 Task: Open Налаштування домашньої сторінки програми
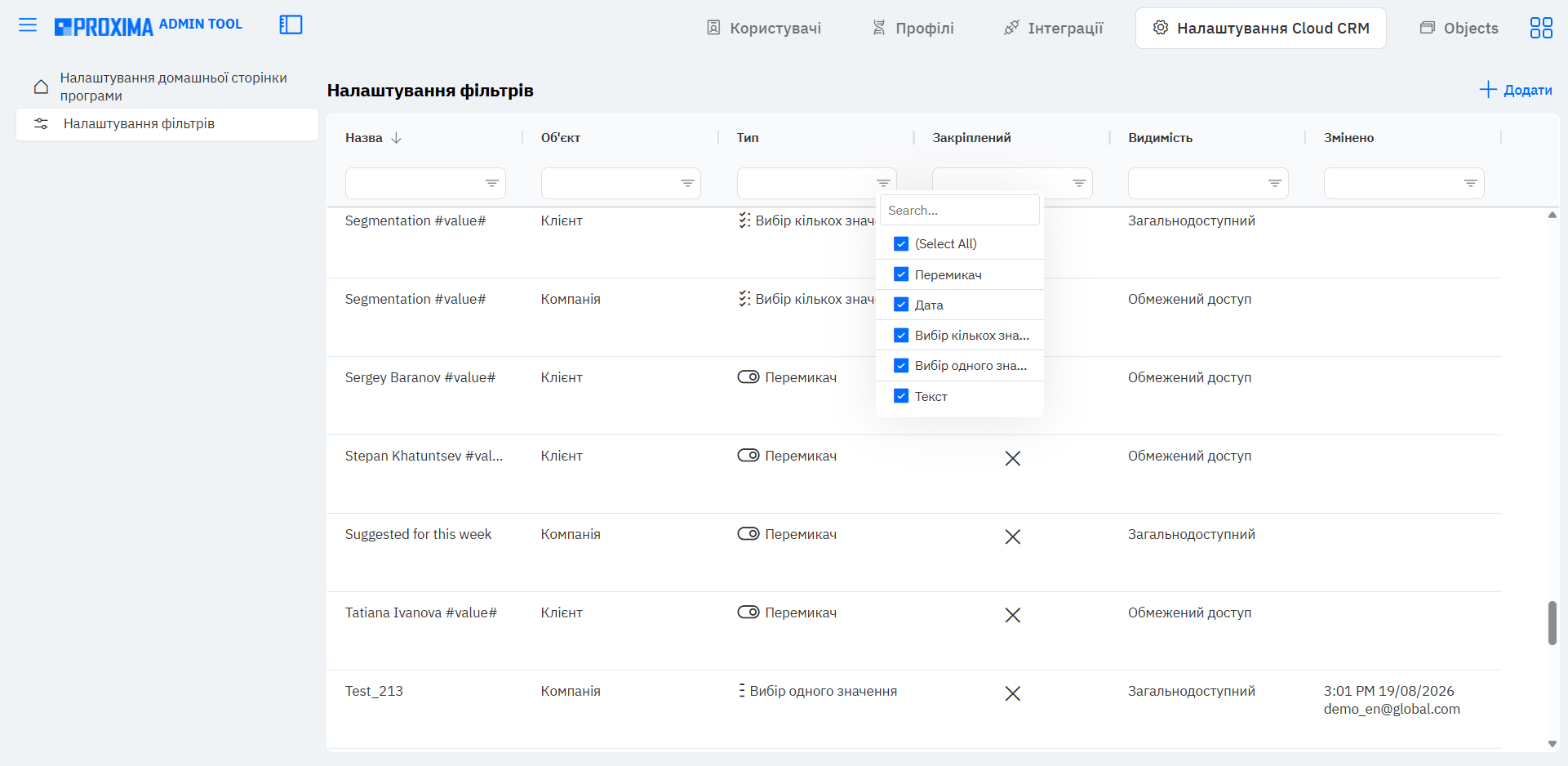[167, 87]
